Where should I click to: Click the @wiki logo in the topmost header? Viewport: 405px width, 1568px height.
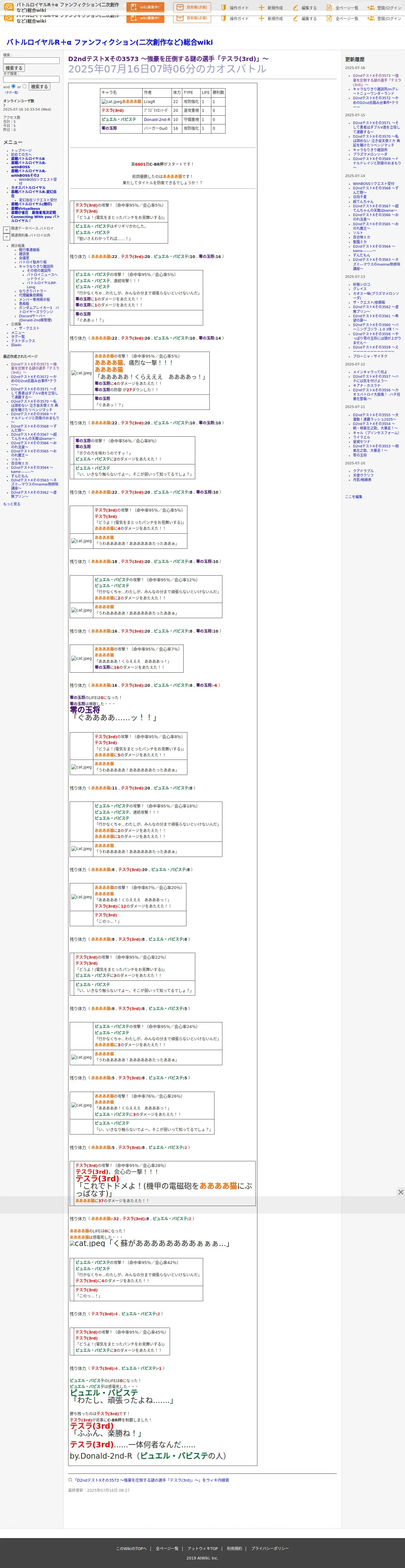[x=9, y=7]
